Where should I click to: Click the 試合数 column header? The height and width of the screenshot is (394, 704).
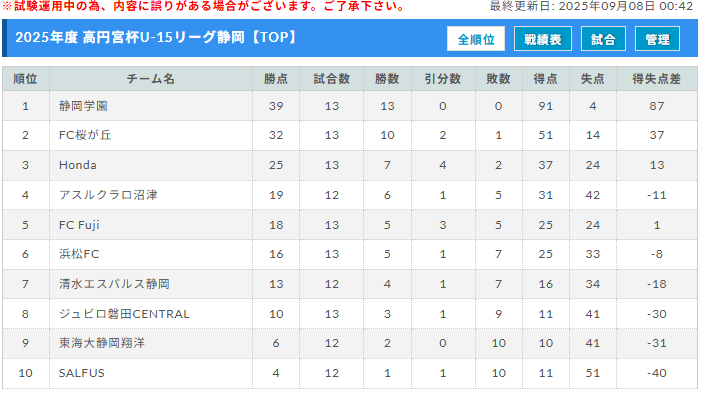coord(331,79)
